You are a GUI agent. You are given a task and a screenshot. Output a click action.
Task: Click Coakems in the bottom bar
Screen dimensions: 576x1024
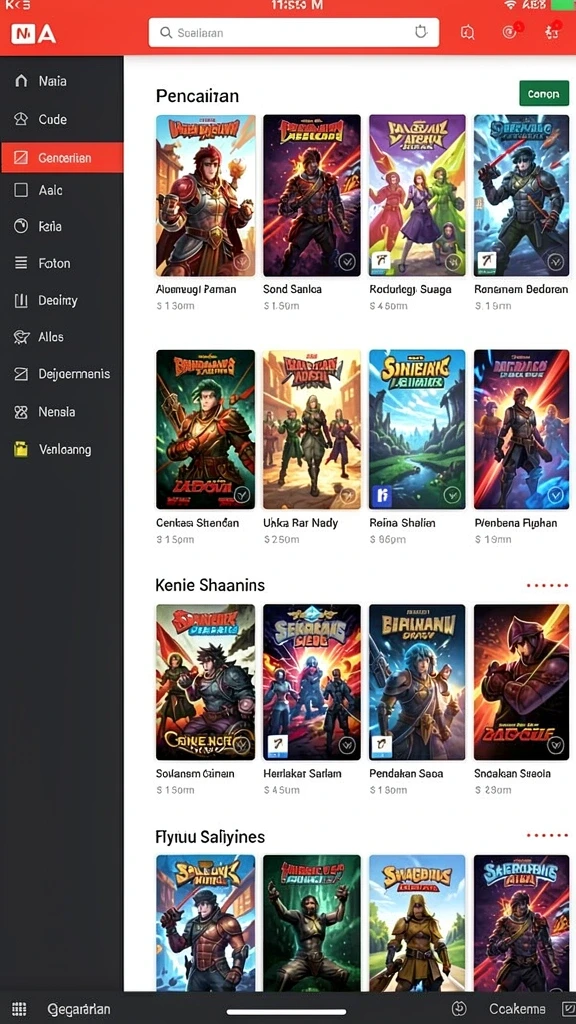517,1010
